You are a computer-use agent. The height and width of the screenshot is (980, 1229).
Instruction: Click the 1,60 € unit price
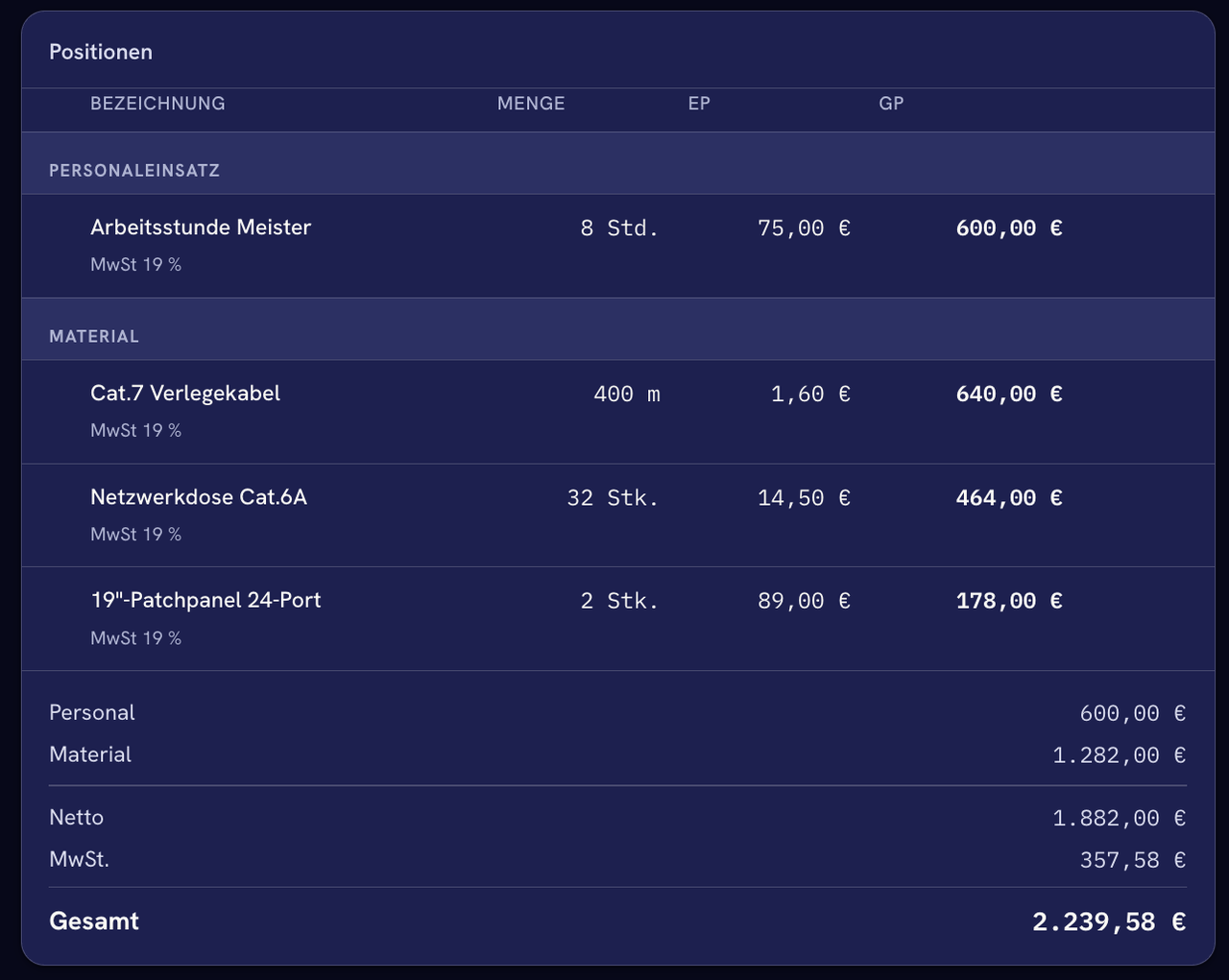tap(810, 394)
